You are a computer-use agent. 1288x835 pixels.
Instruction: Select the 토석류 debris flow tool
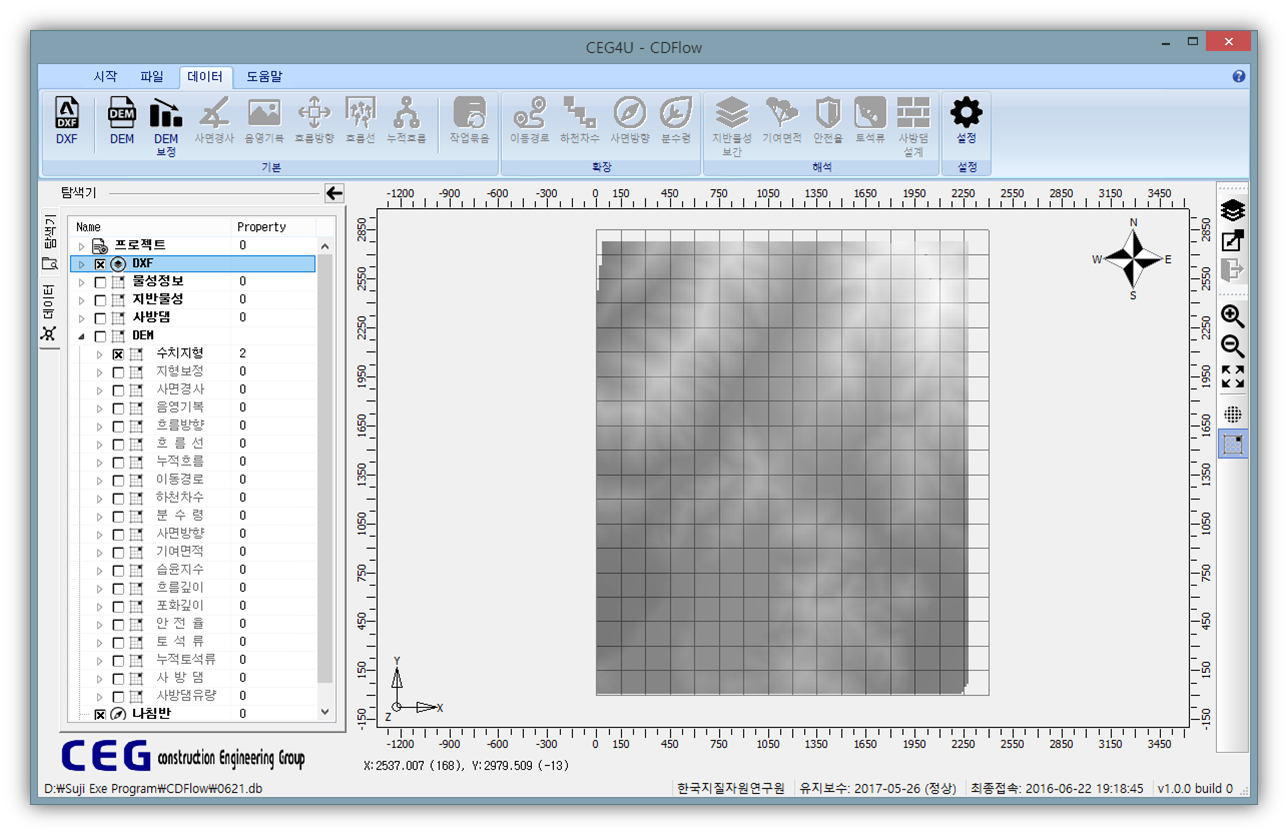(870, 122)
